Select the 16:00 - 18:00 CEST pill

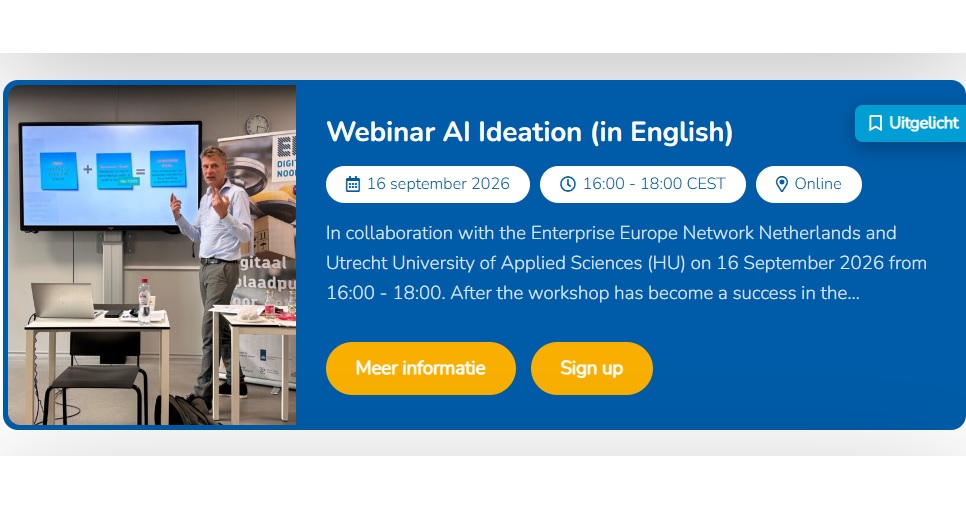pos(643,184)
